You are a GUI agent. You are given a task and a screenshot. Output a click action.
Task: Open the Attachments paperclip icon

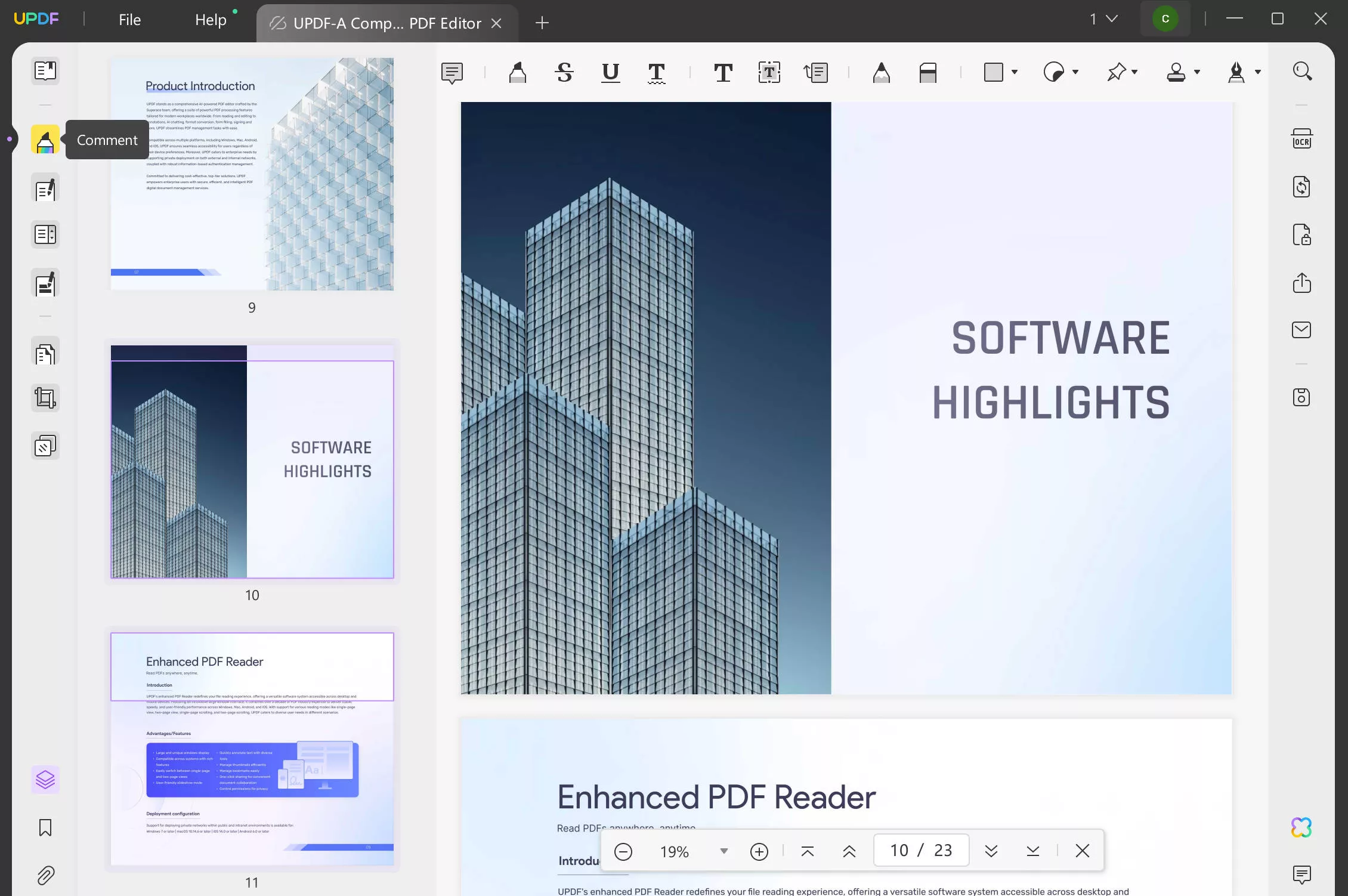coord(45,875)
